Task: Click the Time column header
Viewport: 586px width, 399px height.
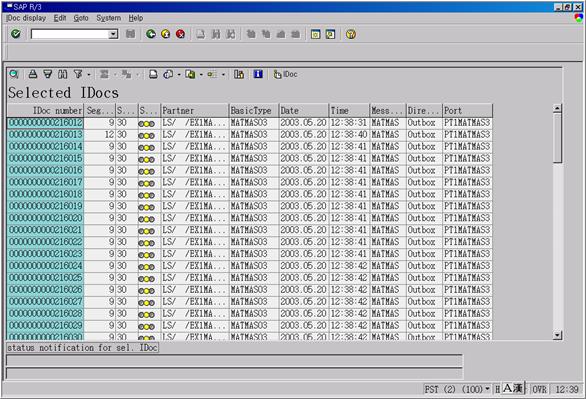Action: [x=349, y=111]
